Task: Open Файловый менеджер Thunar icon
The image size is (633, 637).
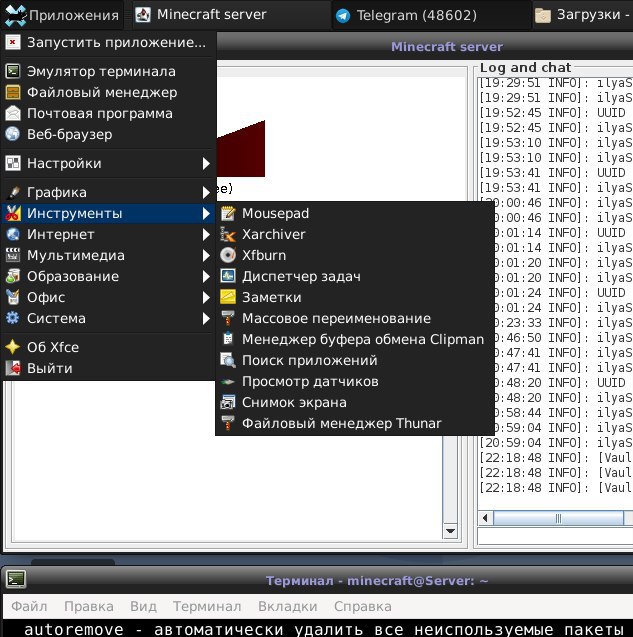Action: tap(228, 423)
